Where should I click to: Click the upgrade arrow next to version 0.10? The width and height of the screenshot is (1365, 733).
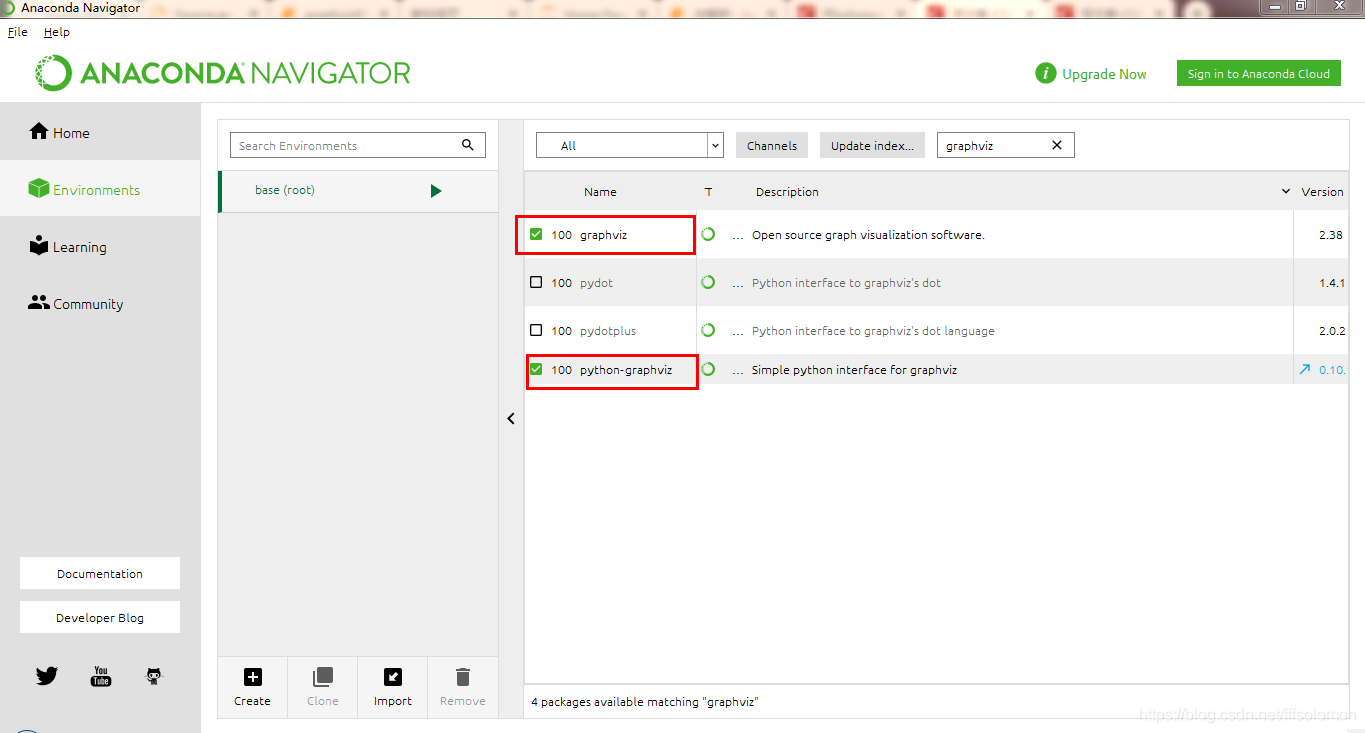1305,369
